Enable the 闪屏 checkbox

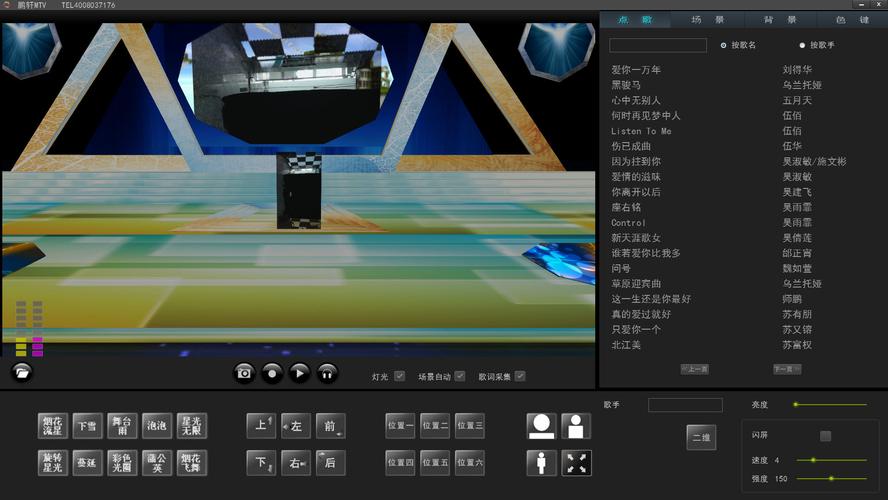pyautogui.click(x=825, y=436)
